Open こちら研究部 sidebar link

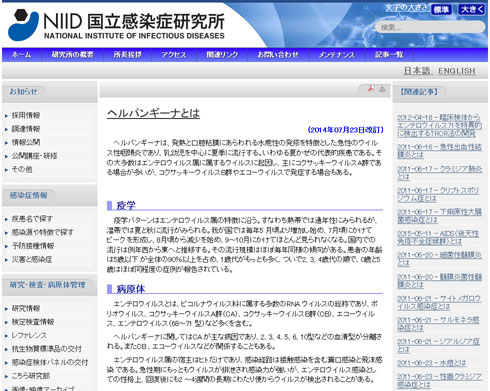click(x=31, y=376)
